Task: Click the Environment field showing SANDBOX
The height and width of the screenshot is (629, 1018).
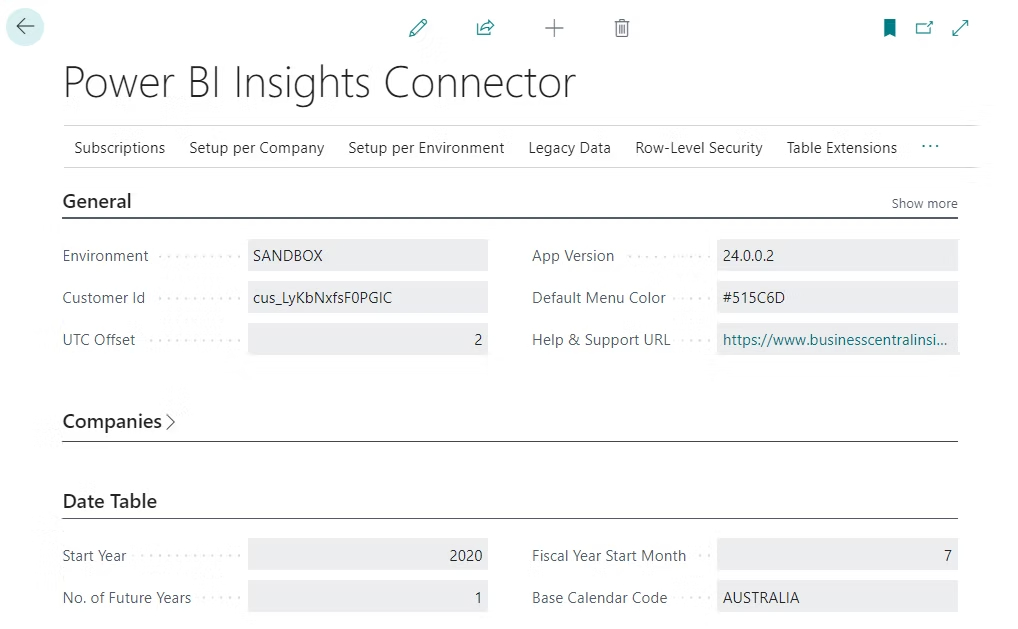Action: (367, 255)
